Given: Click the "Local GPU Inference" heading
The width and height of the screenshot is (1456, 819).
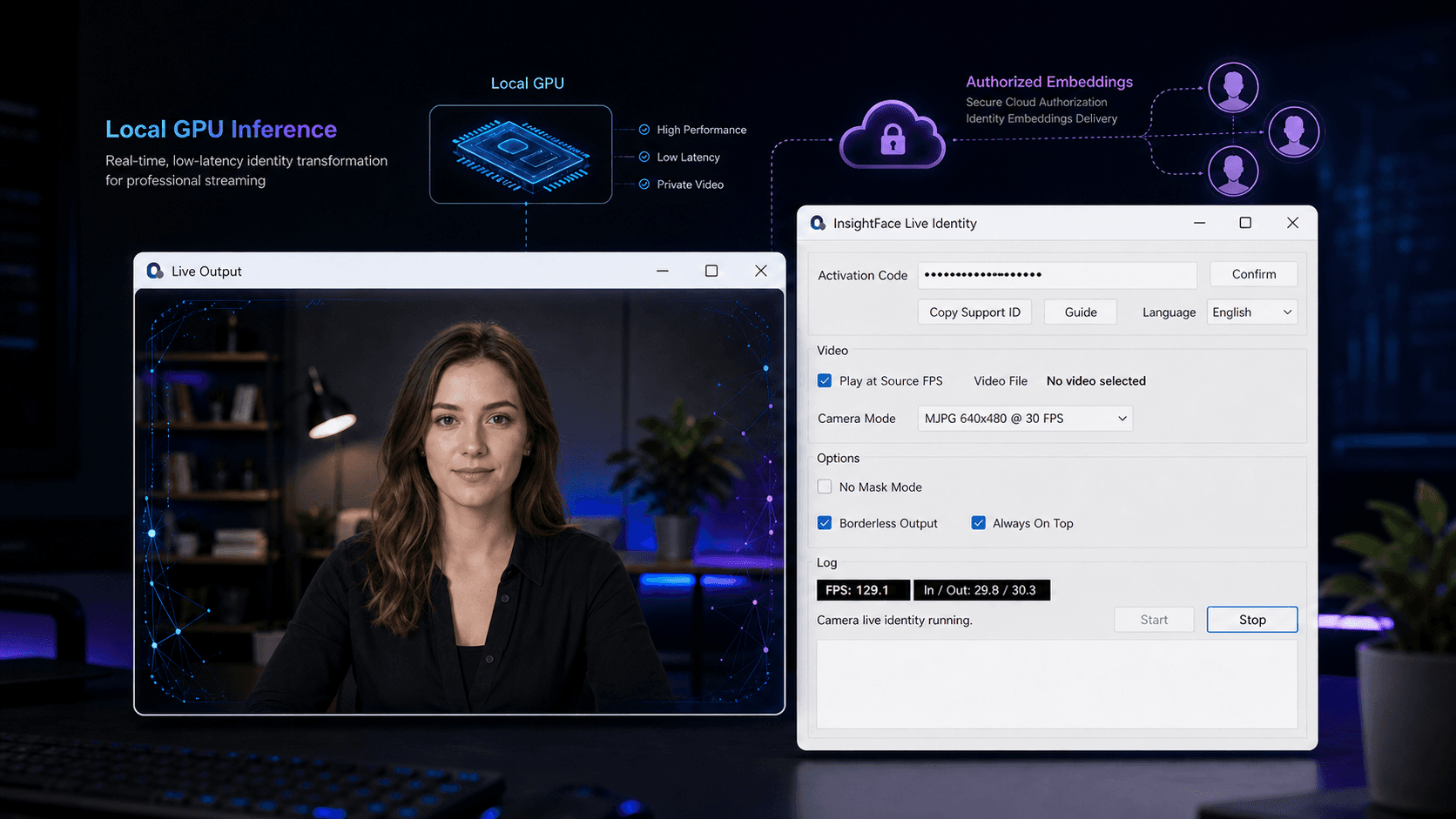Looking at the screenshot, I should pos(221,130).
